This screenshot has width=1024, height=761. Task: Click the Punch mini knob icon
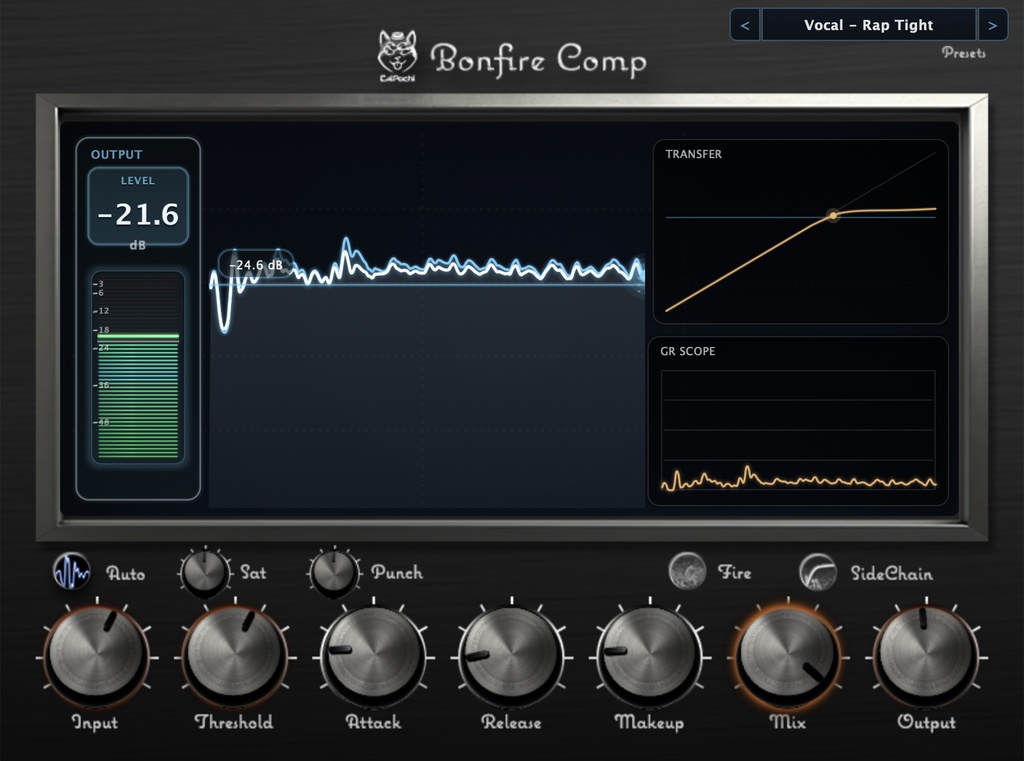point(336,571)
